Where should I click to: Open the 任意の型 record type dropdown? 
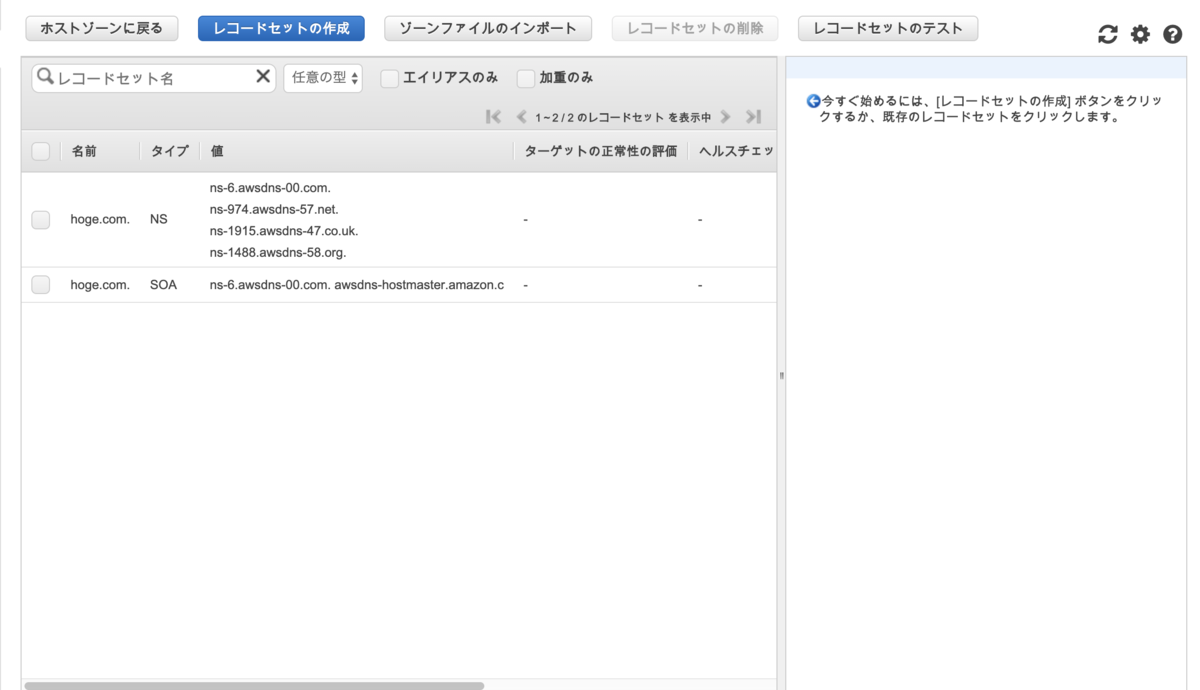pos(322,76)
